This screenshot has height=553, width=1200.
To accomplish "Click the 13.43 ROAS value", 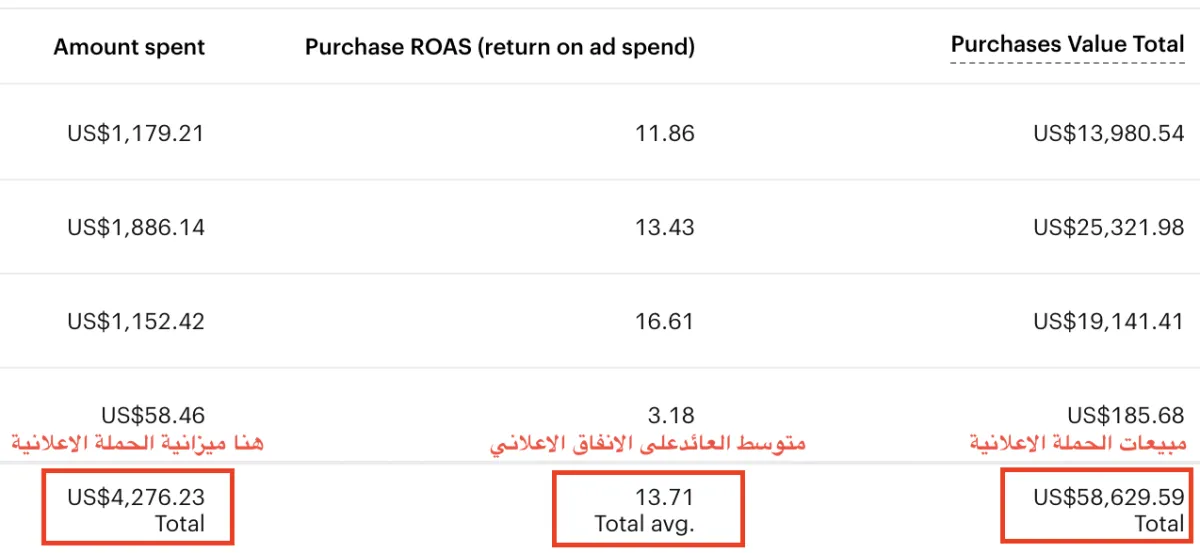I will [x=665, y=227].
